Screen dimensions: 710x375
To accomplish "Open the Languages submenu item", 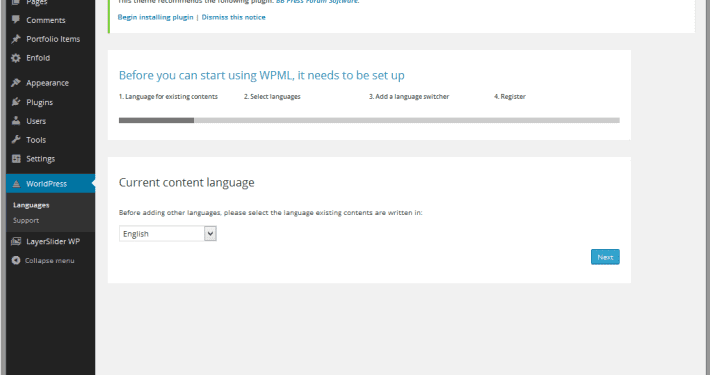I will tap(31, 205).
